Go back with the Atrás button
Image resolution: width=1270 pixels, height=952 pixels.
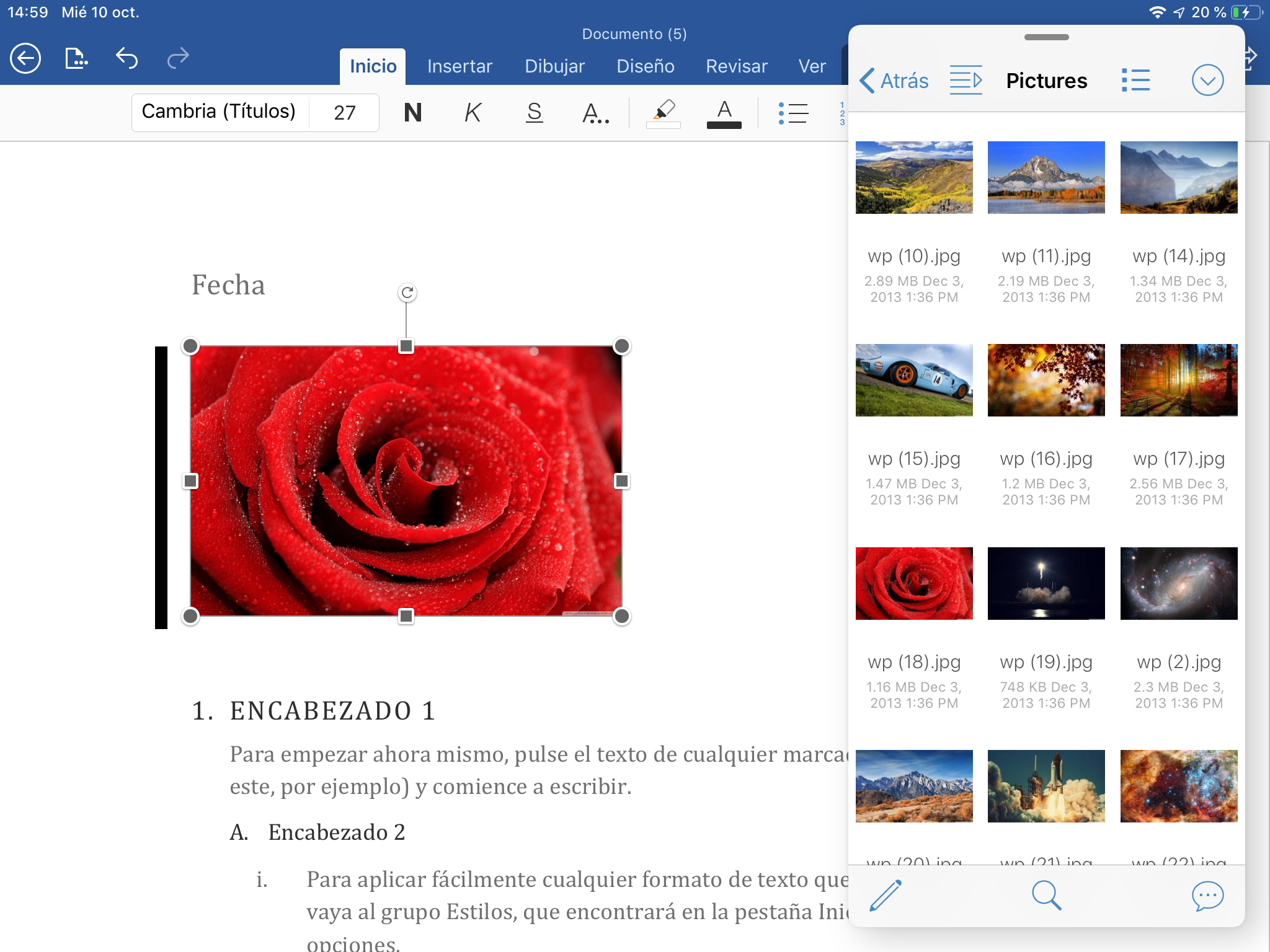tap(894, 81)
